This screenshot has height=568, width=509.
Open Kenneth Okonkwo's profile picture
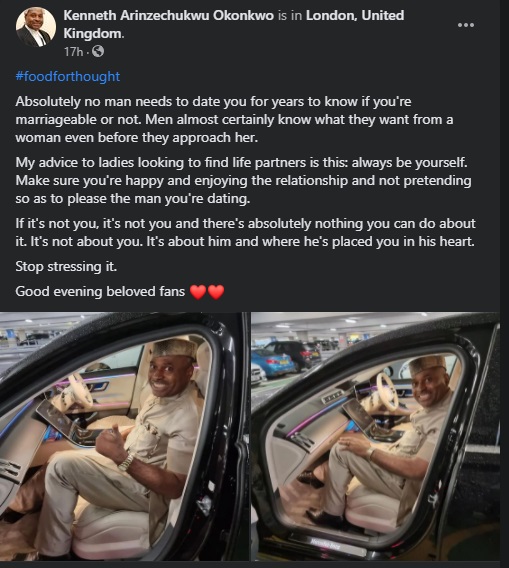point(36,27)
